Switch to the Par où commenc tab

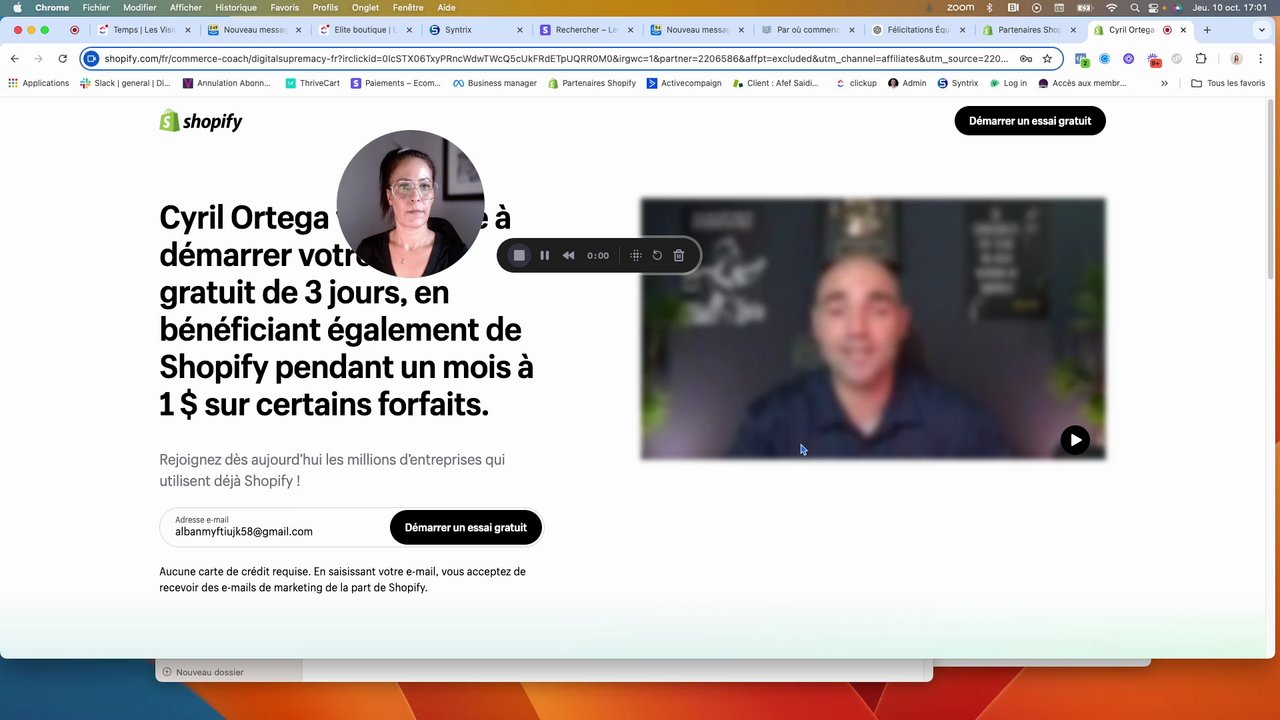[x=806, y=30]
